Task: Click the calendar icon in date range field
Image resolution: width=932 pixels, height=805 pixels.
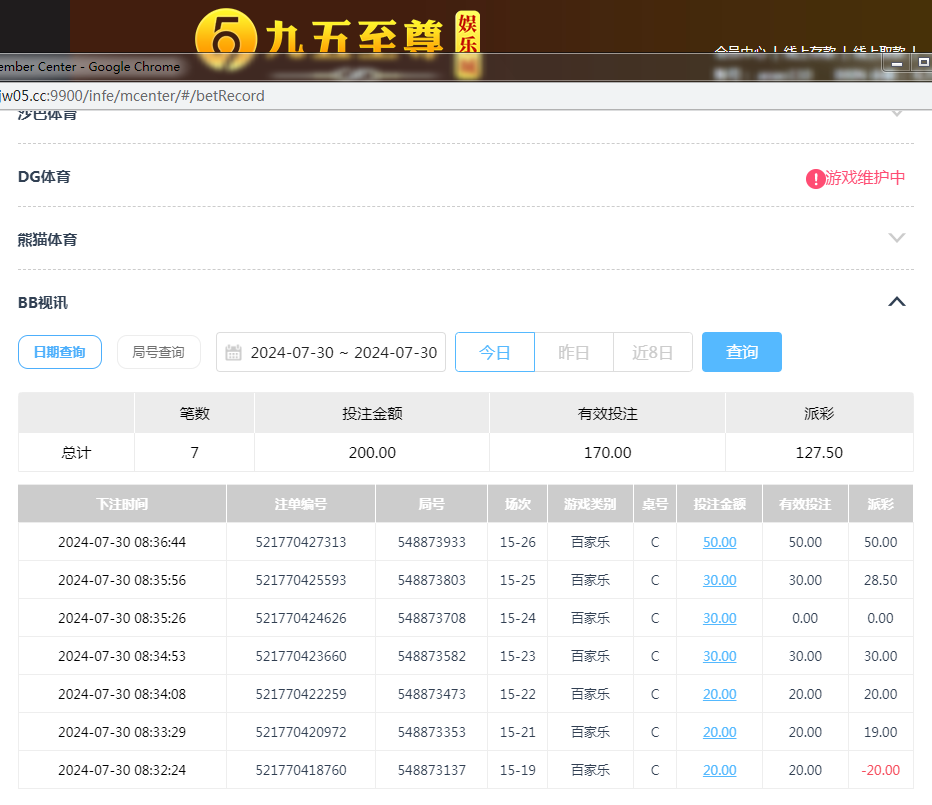Action: click(233, 352)
